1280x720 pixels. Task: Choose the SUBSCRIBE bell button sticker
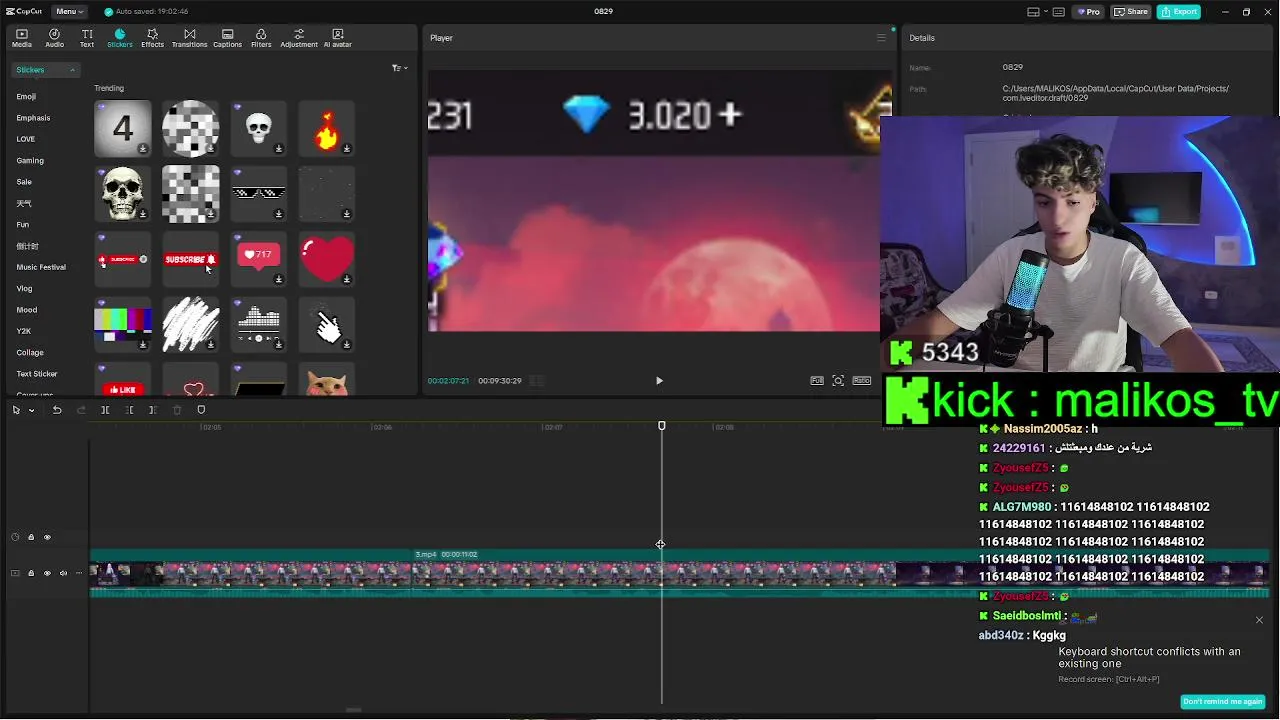click(x=190, y=259)
